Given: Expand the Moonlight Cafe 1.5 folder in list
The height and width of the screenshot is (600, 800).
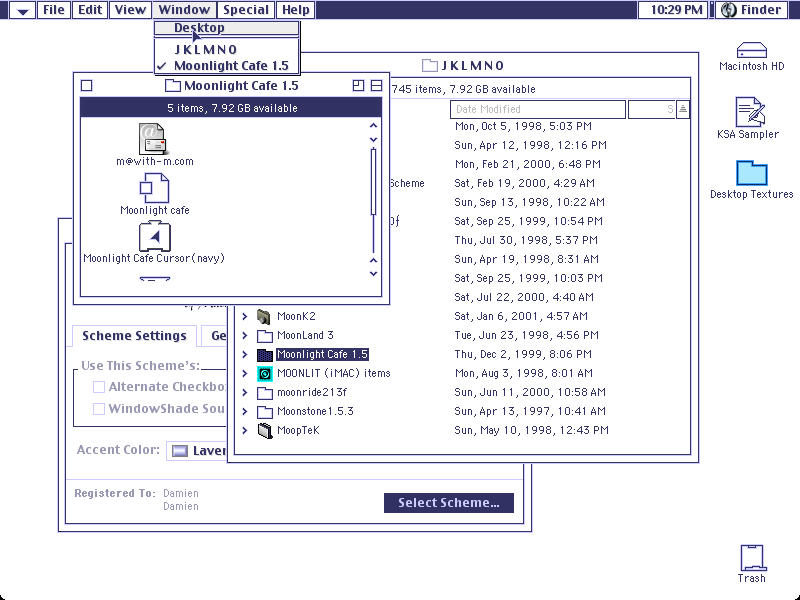Looking at the screenshot, I should click(245, 355).
